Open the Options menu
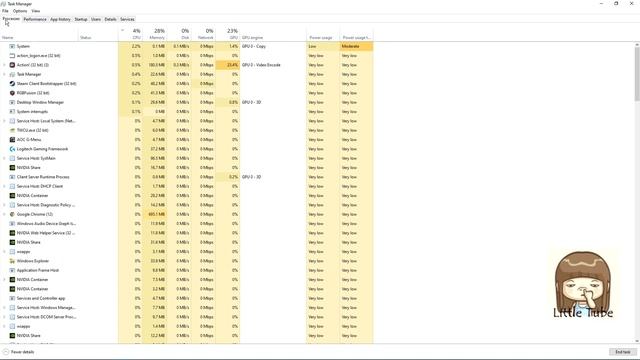Viewport: 640px width, 360px height. point(20,11)
